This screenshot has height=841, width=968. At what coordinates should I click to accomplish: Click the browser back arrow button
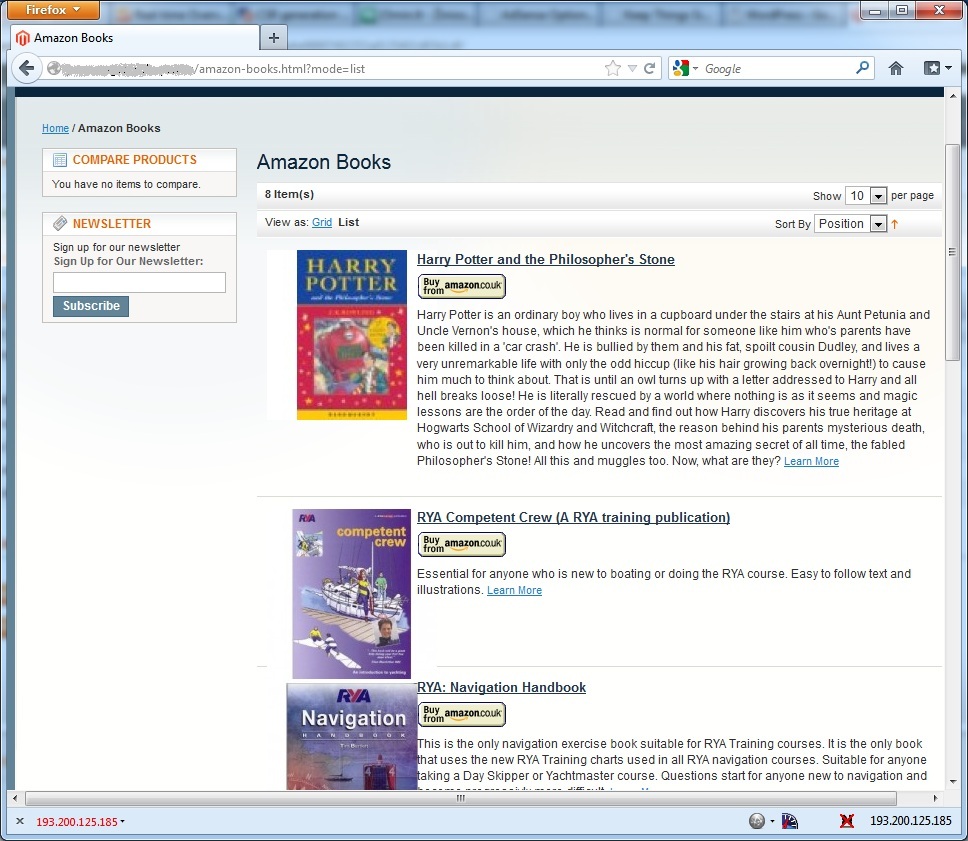(x=26, y=68)
